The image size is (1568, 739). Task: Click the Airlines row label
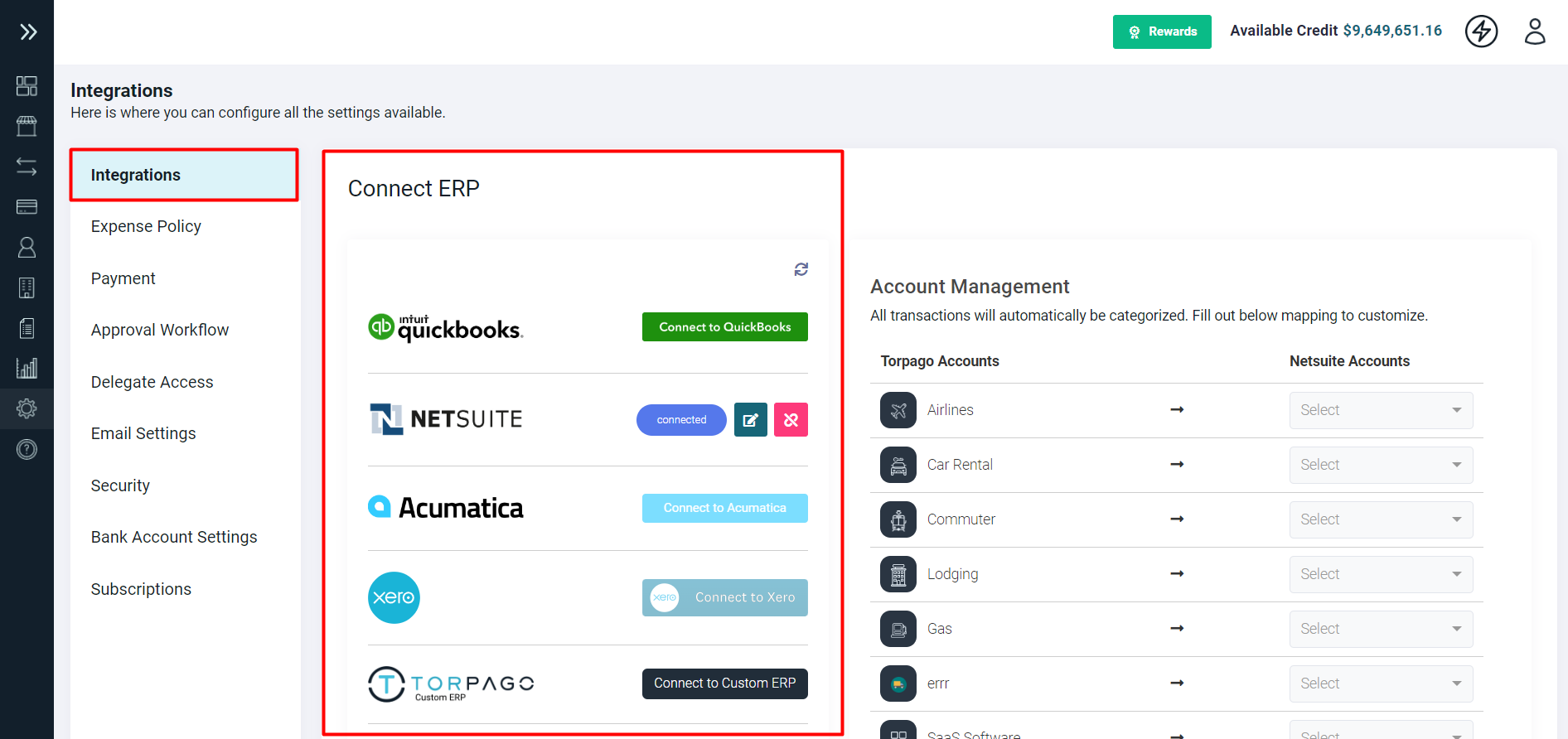point(950,410)
